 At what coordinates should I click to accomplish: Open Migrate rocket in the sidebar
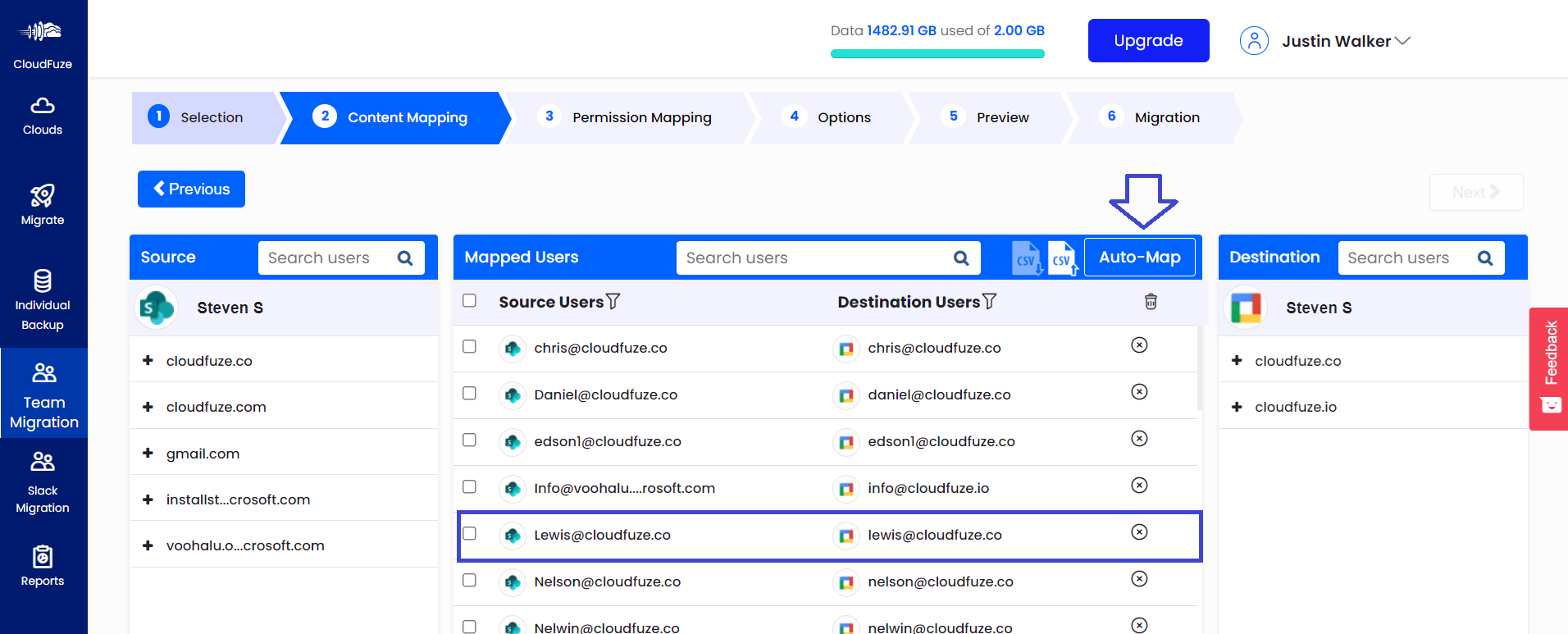[x=43, y=205]
